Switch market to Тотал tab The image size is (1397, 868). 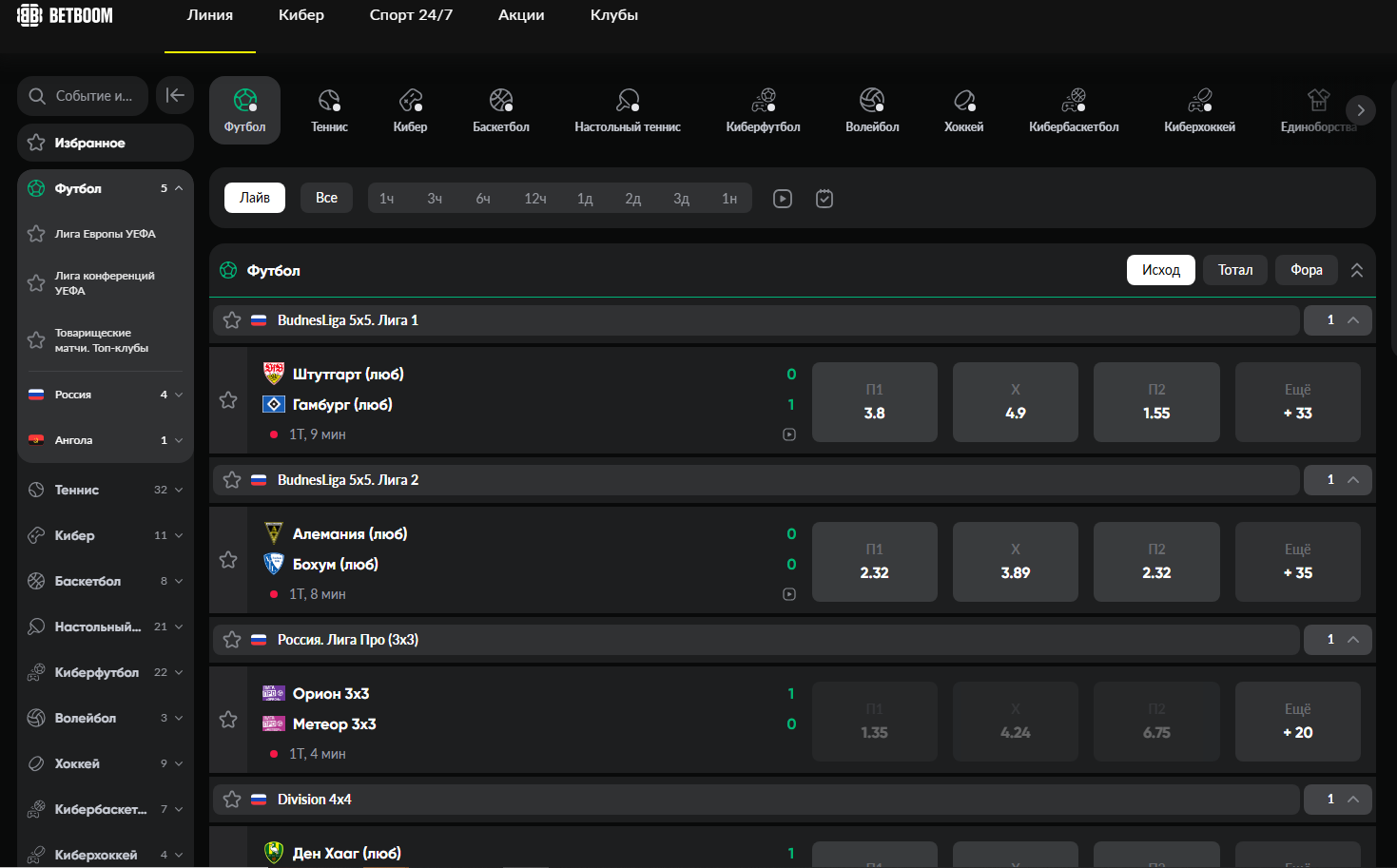click(1235, 270)
